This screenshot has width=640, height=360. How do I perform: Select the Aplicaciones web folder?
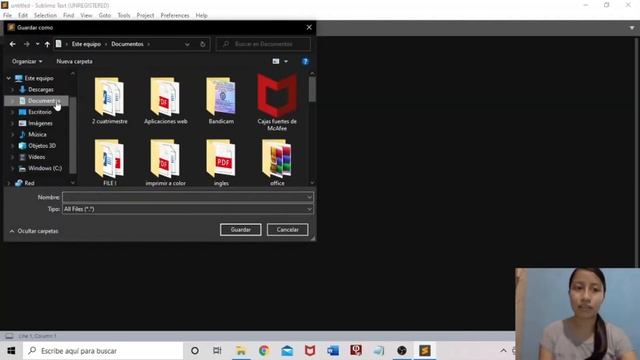[x=165, y=101]
